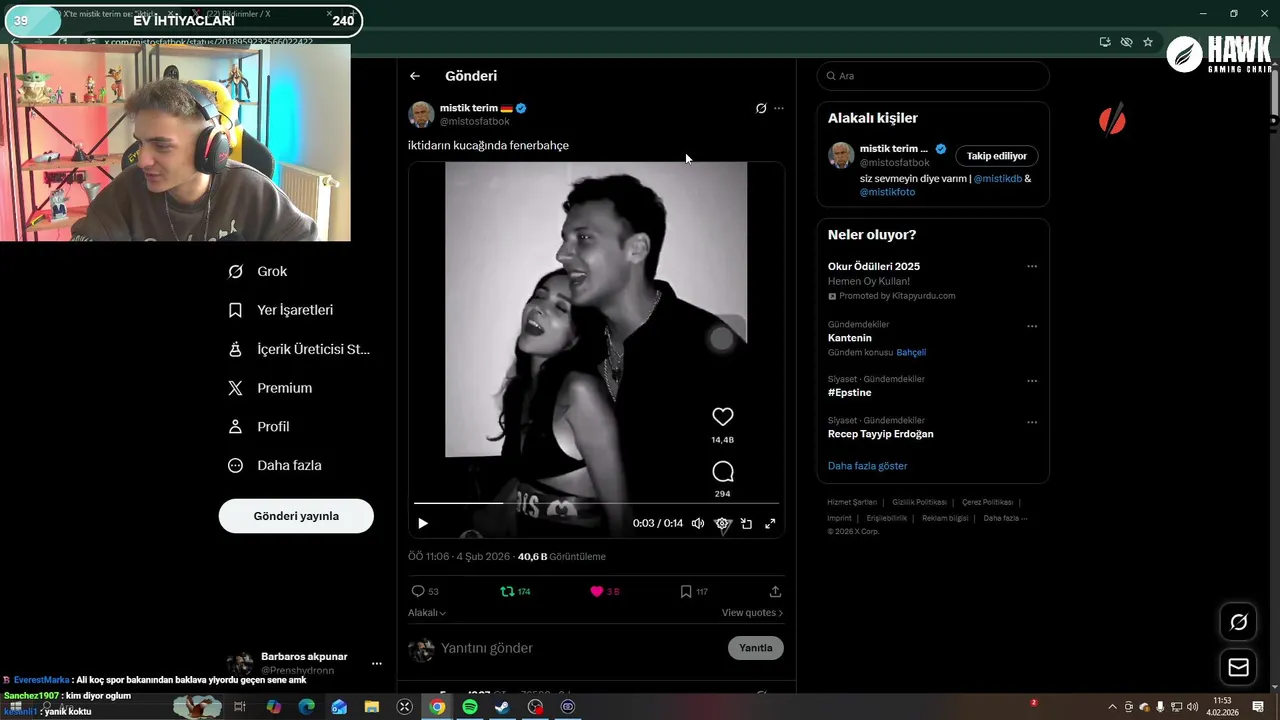Image resolution: width=1280 pixels, height=720 pixels.
Task: Go back with the Gönderi arrow
Action: point(415,76)
